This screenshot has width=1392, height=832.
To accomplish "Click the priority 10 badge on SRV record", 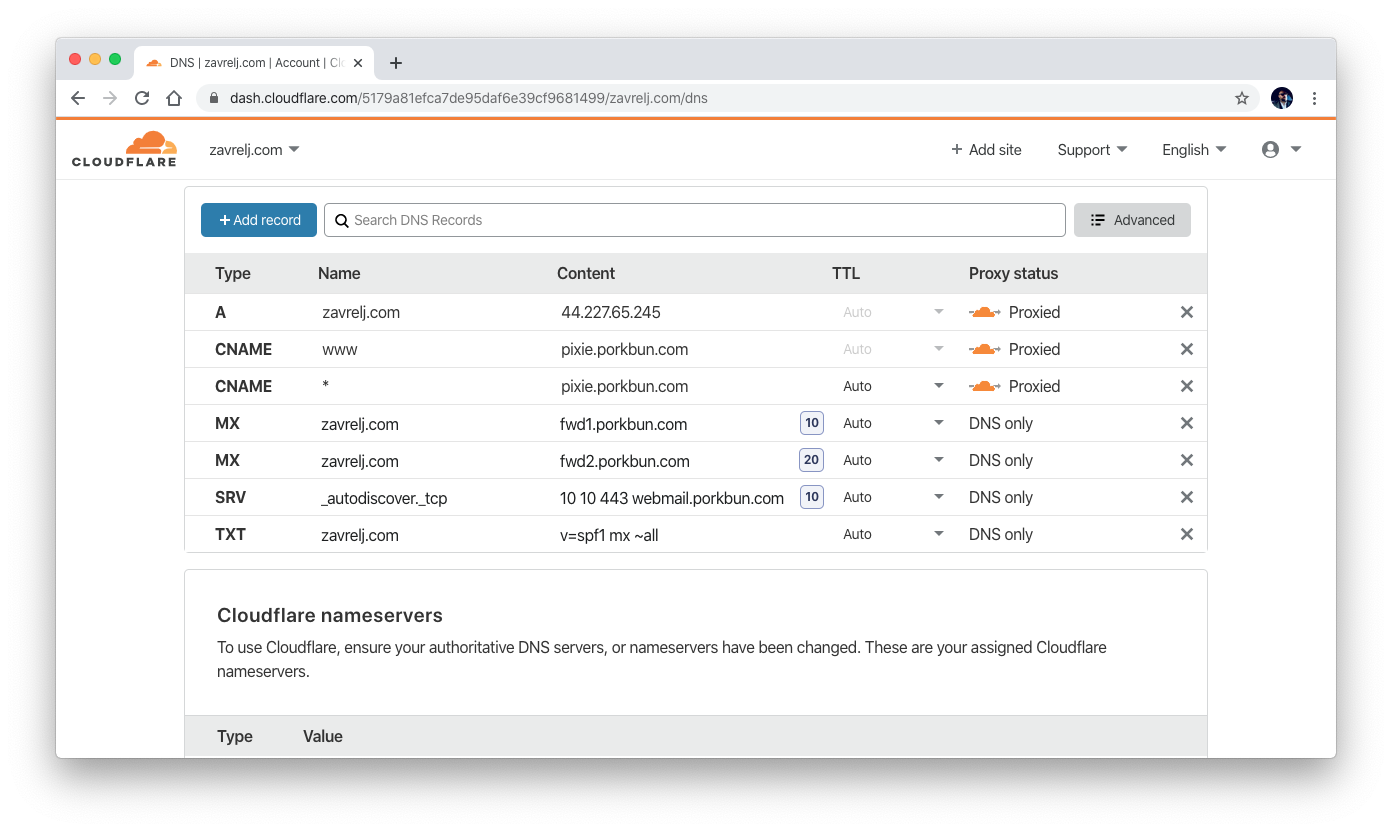I will (812, 497).
